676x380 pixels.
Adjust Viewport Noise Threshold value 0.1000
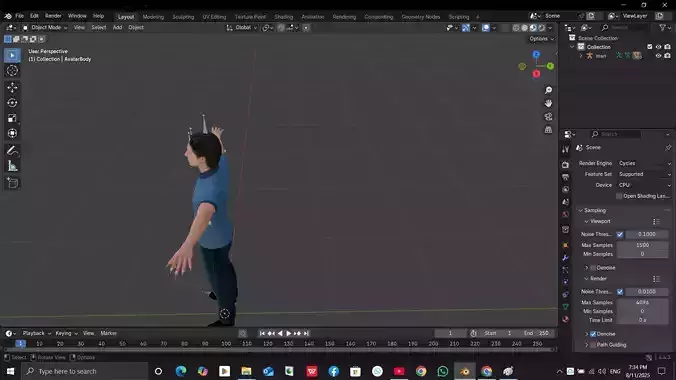click(x=647, y=234)
